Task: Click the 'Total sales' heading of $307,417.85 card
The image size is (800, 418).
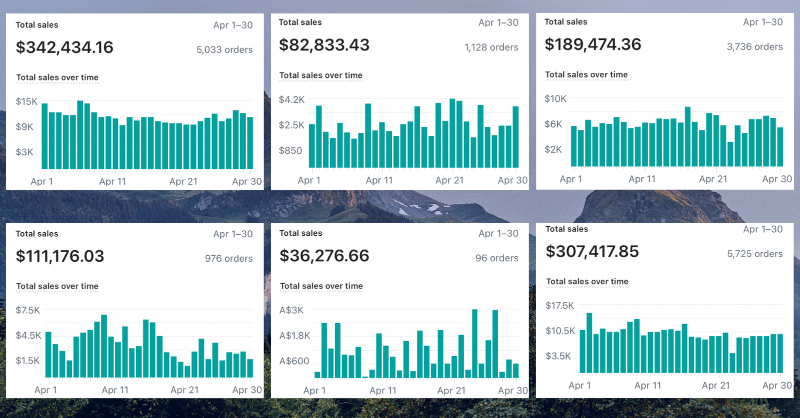Action: click(567, 229)
